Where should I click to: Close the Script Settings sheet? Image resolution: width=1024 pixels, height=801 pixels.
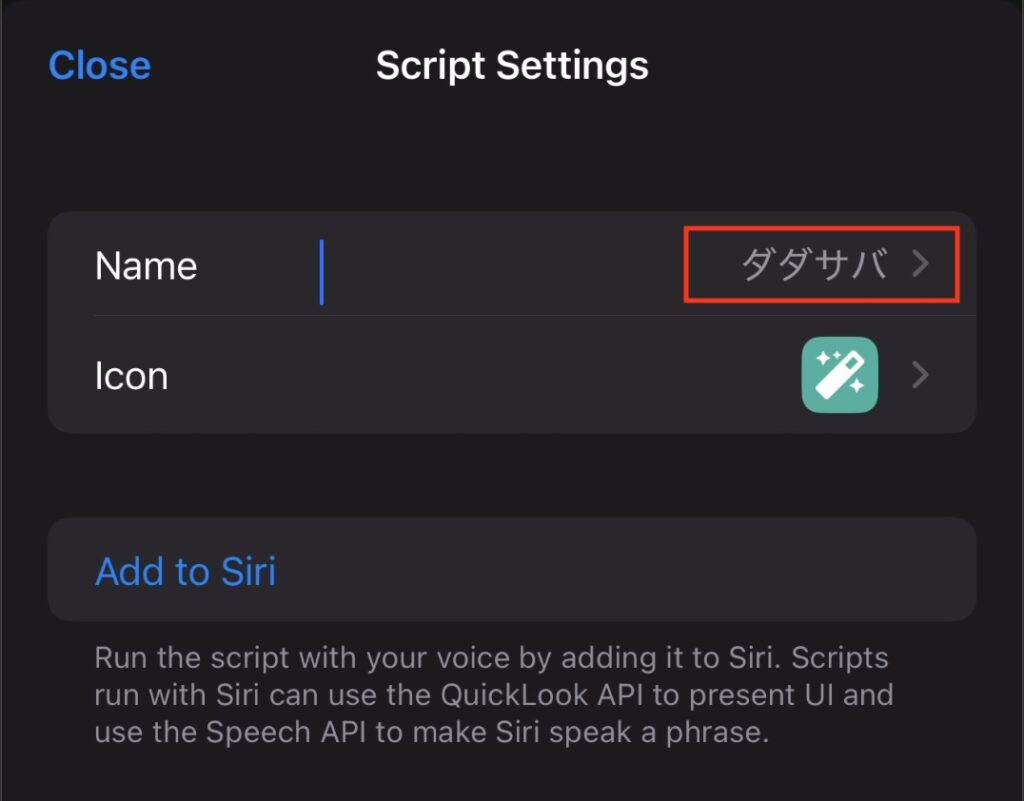pyautogui.click(x=99, y=66)
